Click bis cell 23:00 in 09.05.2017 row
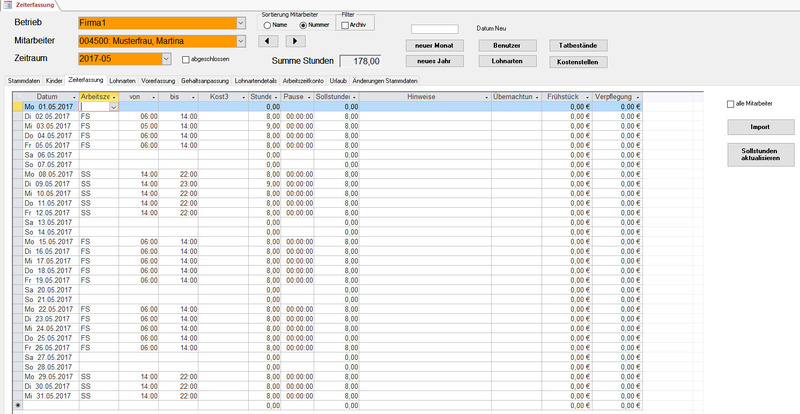The image size is (800, 414). (178, 184)
